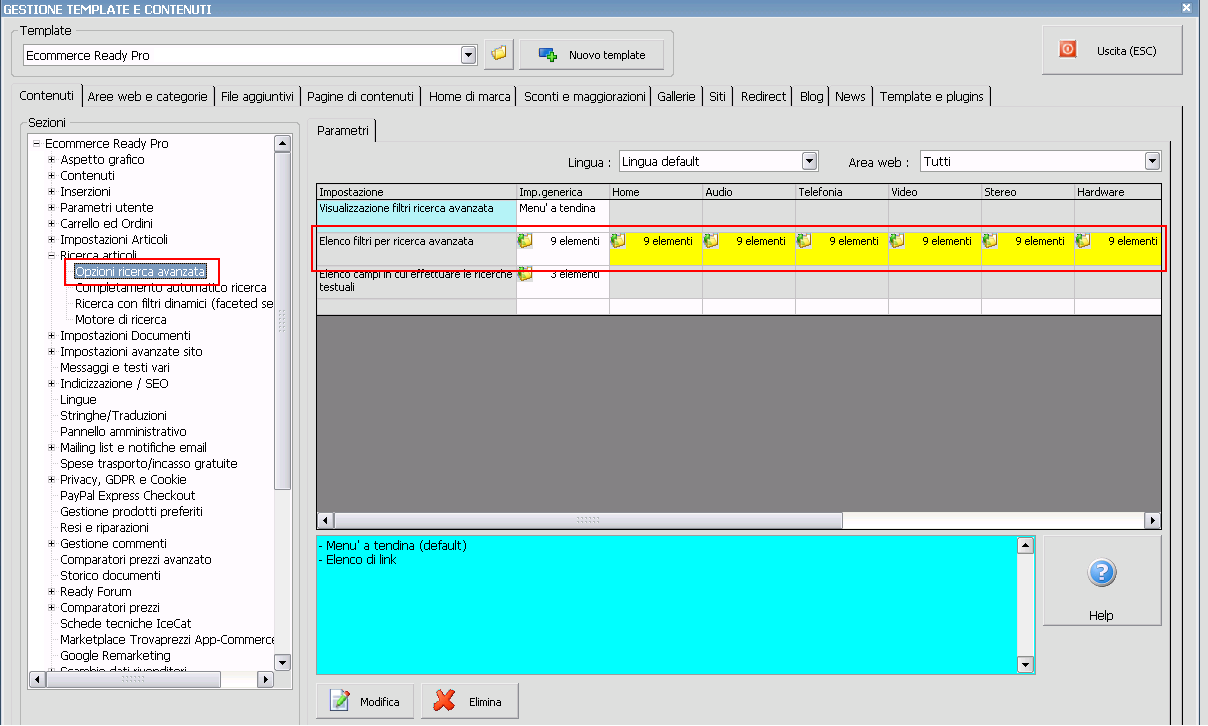The width and height of the screenshot is (1208, 726).
Task: Switch to Siti tab
Action: point(717,96)
